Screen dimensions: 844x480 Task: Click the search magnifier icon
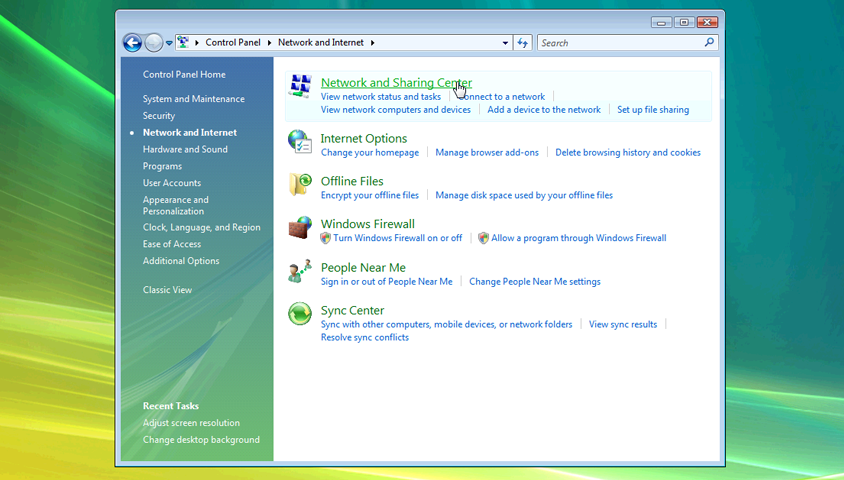[709, 43]
